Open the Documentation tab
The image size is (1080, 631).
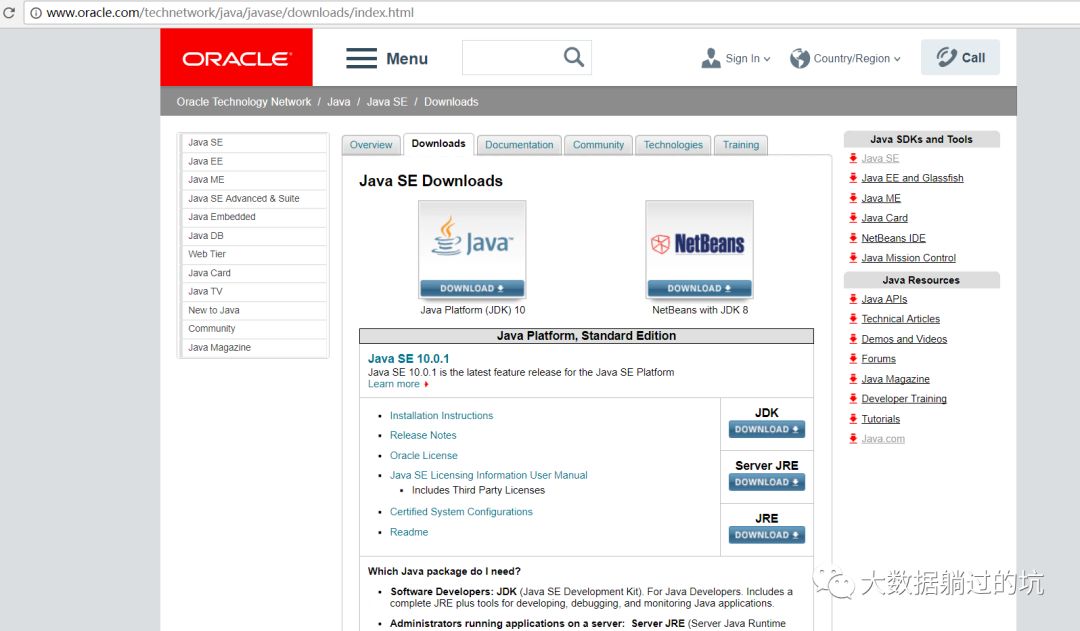point(519,145)
